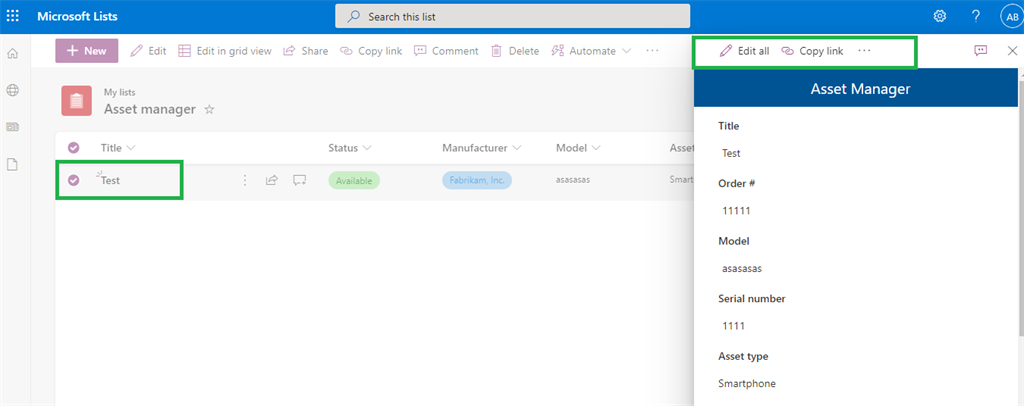Toggle select-all checkmark in header row

[74, 148]
